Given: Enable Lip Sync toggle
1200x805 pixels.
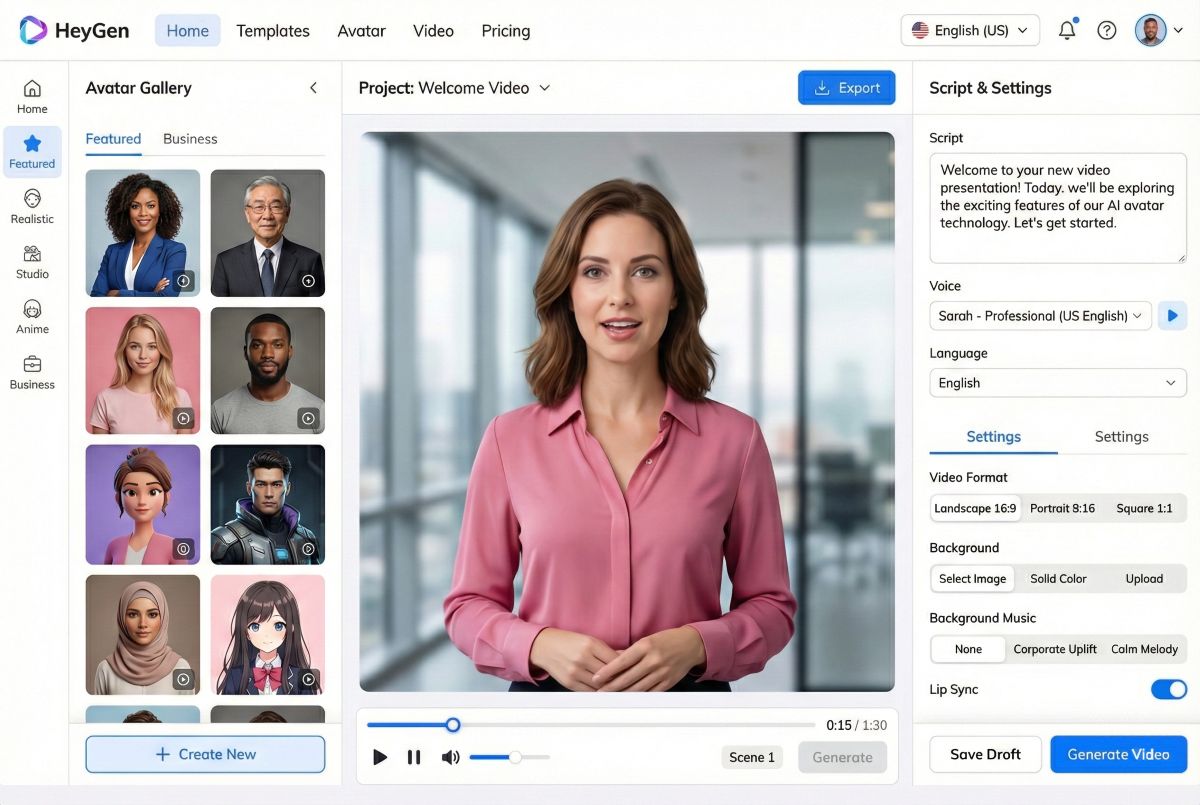Looking at the screenshot, I should coord(1168,689).
